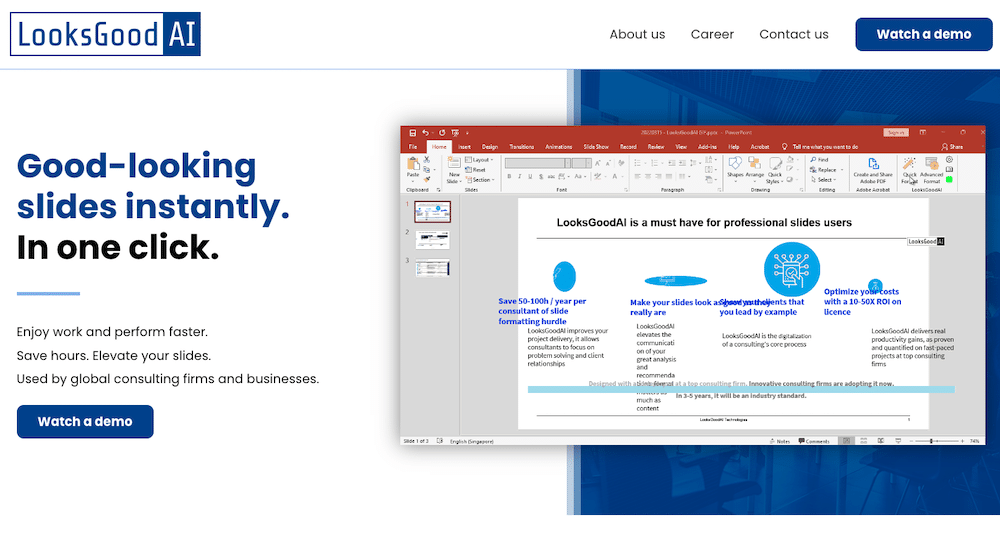Screen dimensions: 1000x553
Task: Click the Format Painter brush icon
Action: tap(427, 180)
